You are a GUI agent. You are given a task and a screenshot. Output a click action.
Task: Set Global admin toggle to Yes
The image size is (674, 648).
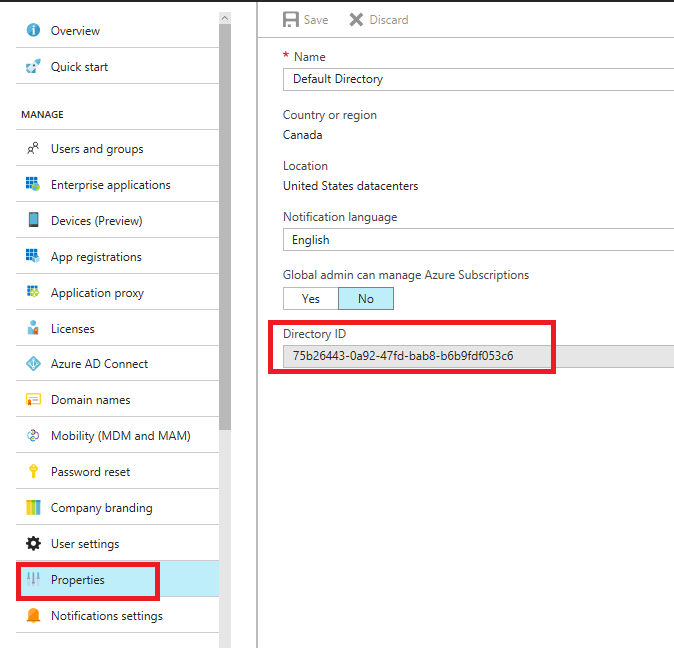click(311, 299)
